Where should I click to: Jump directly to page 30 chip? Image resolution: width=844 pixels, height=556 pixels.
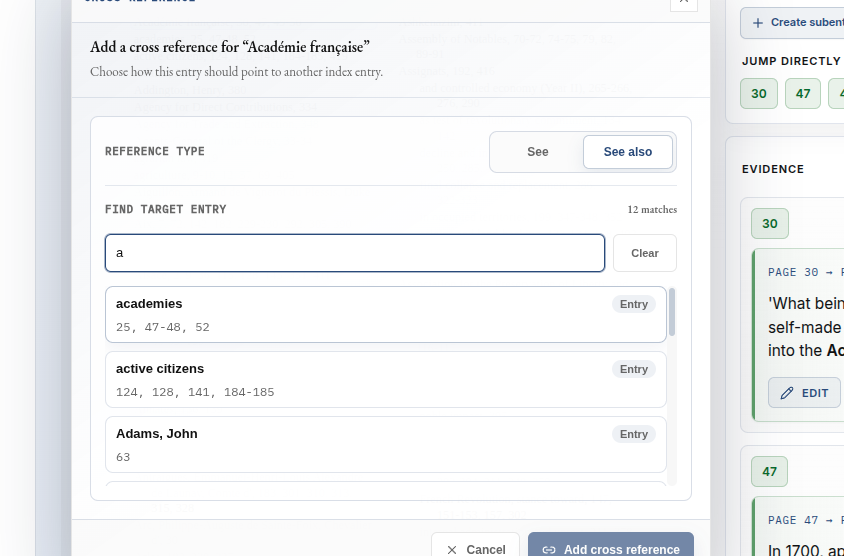tap(758, 94)
